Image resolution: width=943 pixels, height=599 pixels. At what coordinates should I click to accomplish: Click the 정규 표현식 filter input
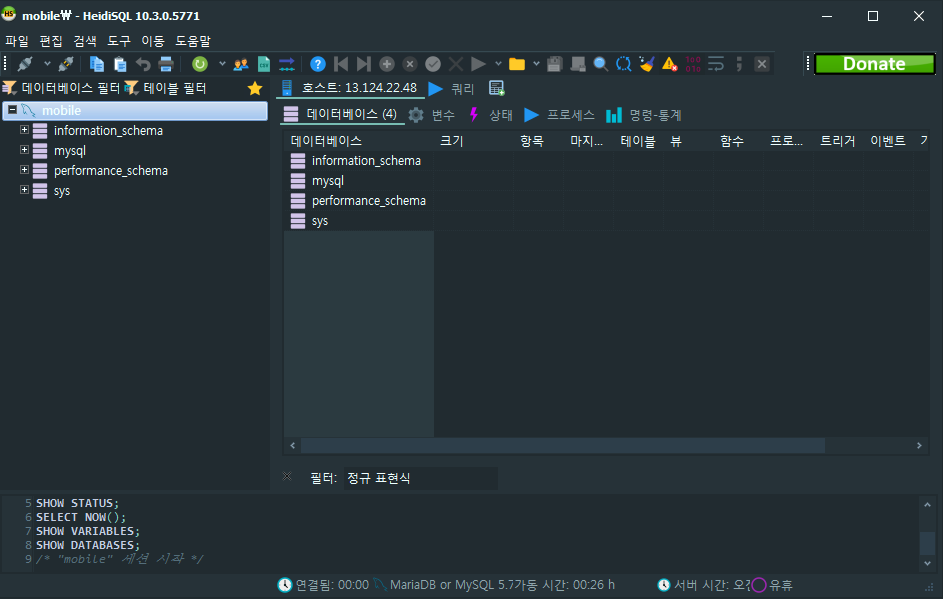click(x=420, y=478)
